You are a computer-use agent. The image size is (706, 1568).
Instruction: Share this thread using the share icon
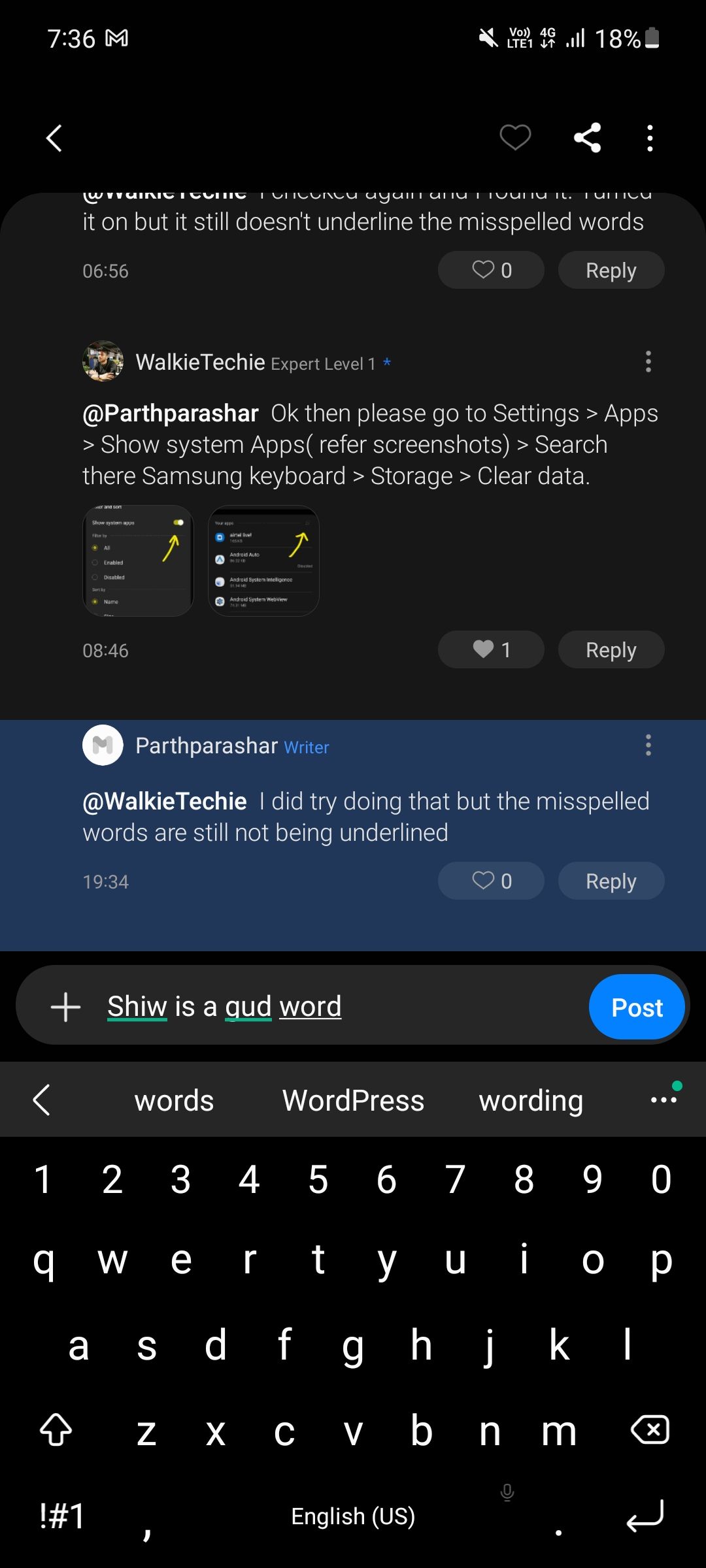point(586,137)
